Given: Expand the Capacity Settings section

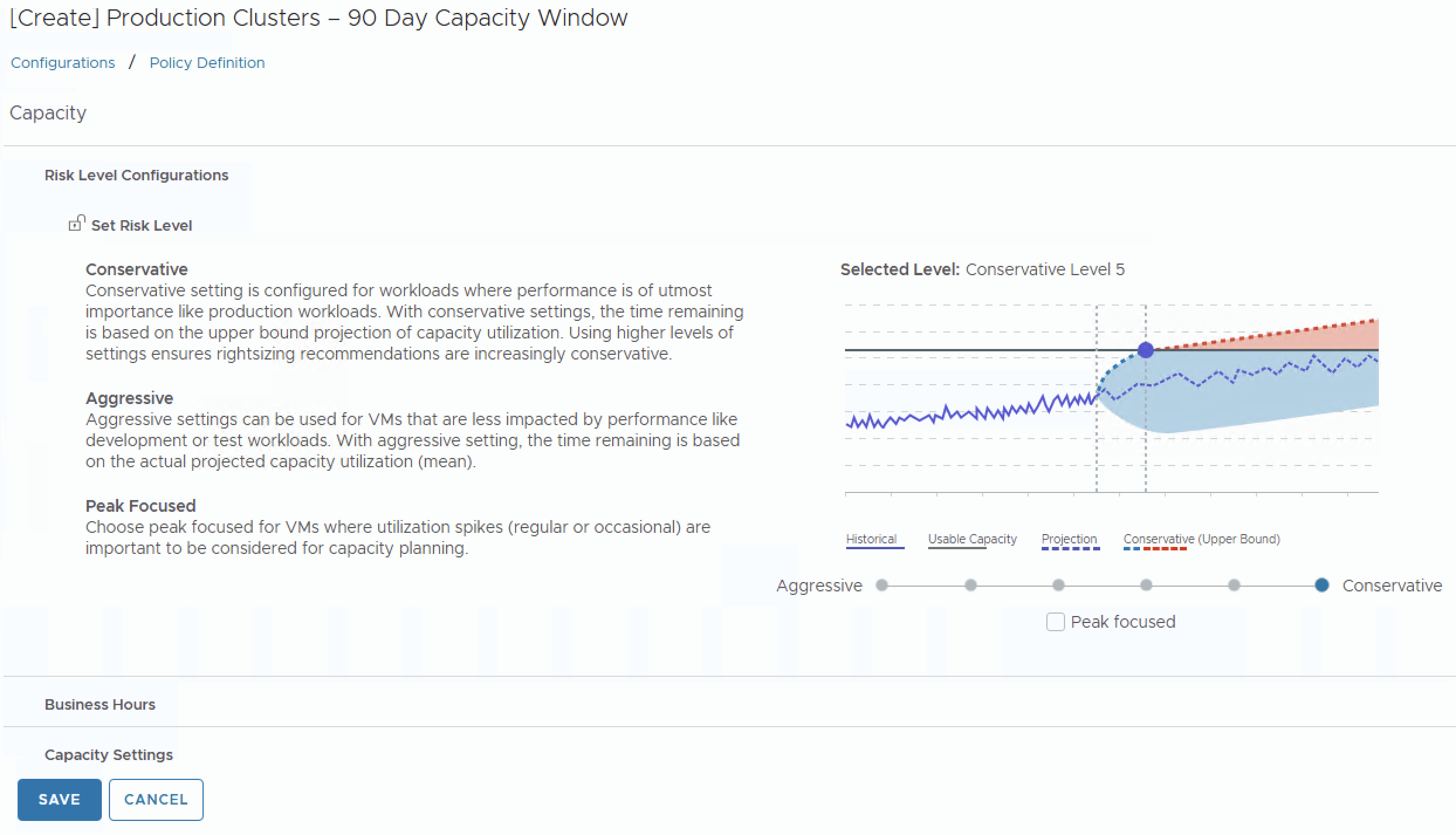Looking at the screenshot, I should click(x=109, y=755).
